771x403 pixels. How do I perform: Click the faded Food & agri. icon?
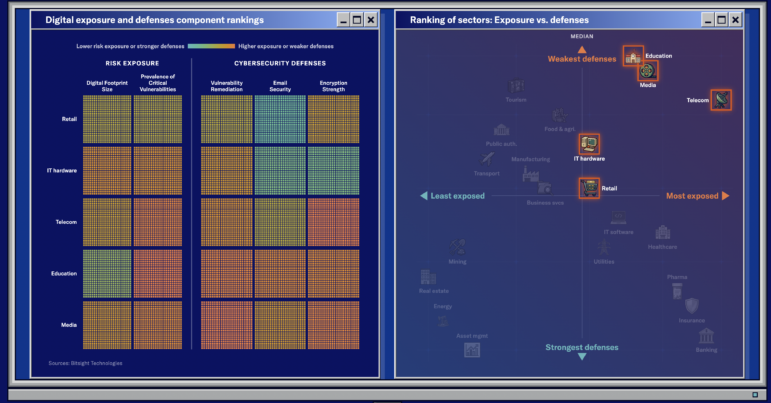(x=560, y=116)
